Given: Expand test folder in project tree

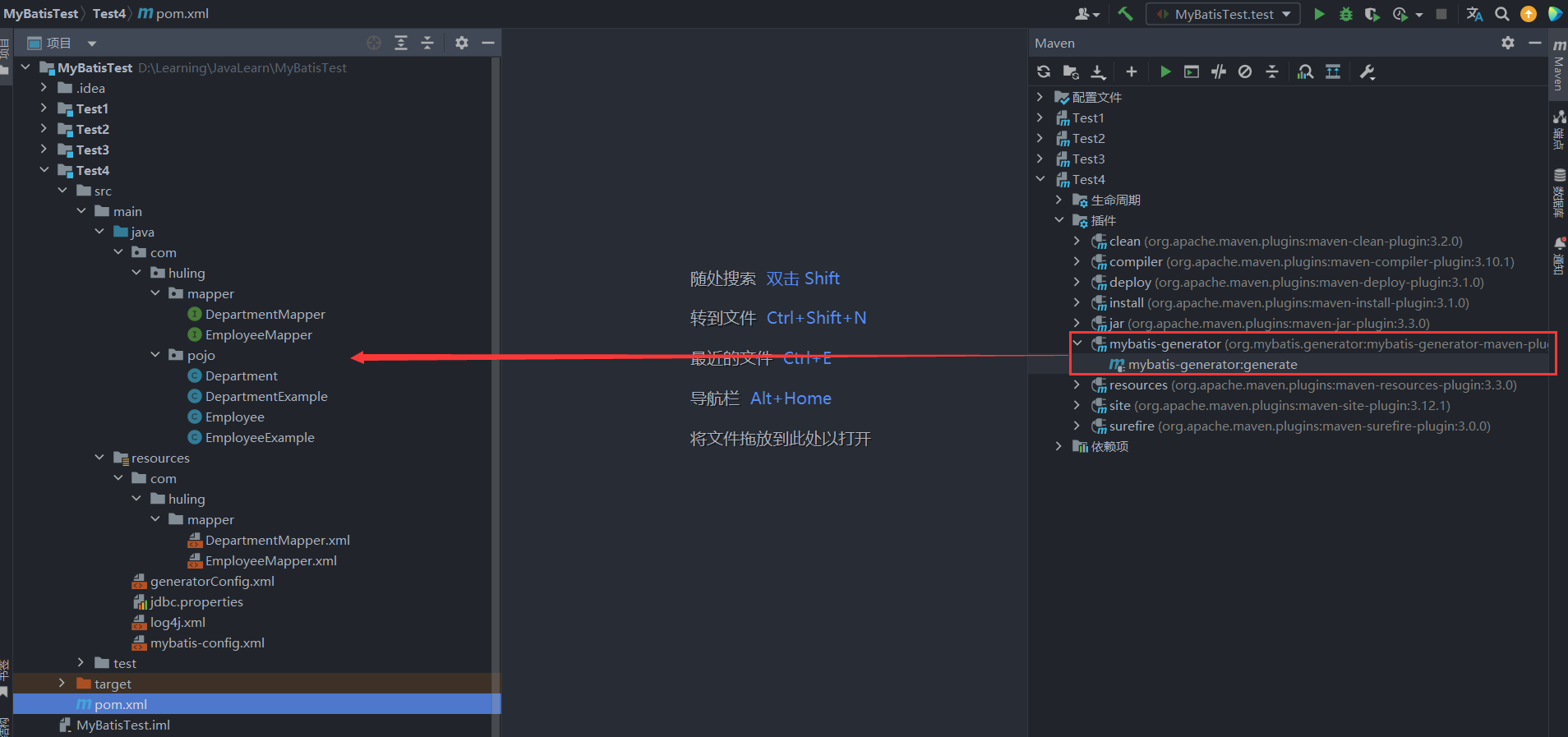Looking at the screenshot, I should point(81,663).
